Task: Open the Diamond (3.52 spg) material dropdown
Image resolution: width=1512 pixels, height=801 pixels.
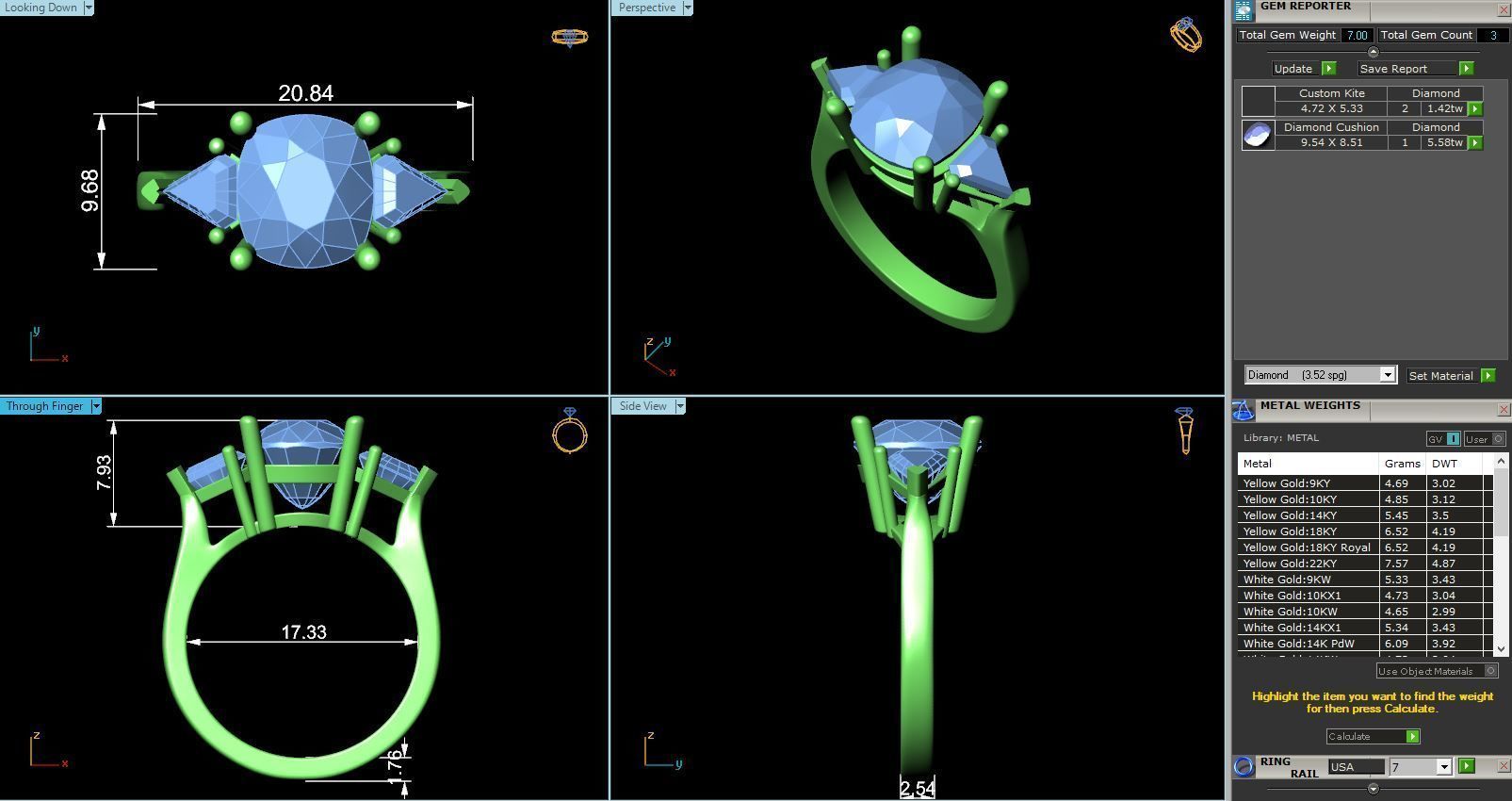Action: coord(1388,375)
